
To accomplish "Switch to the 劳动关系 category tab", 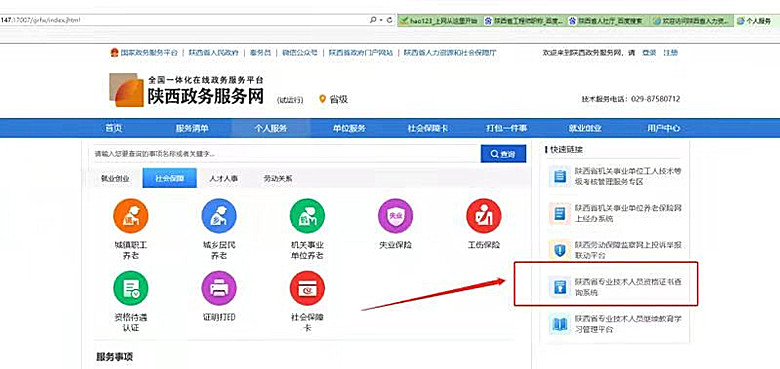I will [278, 178].
